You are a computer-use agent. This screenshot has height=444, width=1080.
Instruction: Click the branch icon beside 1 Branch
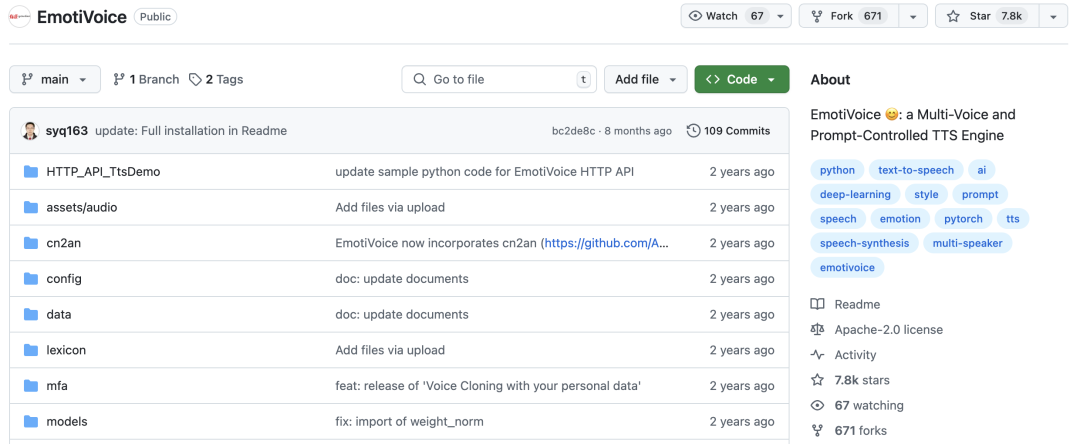[119, 79]
